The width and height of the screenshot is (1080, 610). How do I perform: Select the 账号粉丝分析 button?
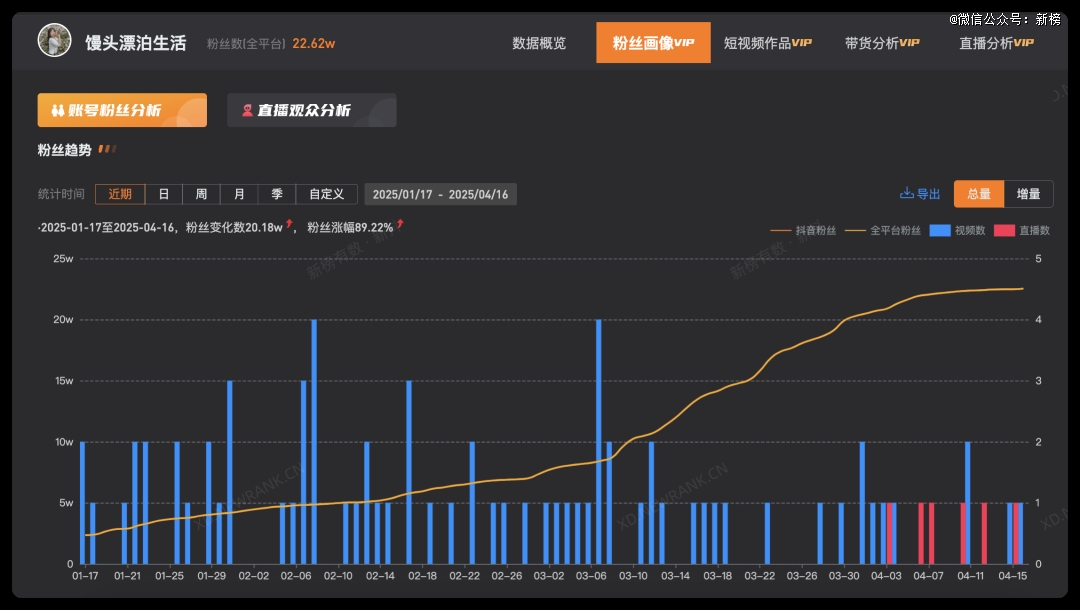click(x=122, y=110)
